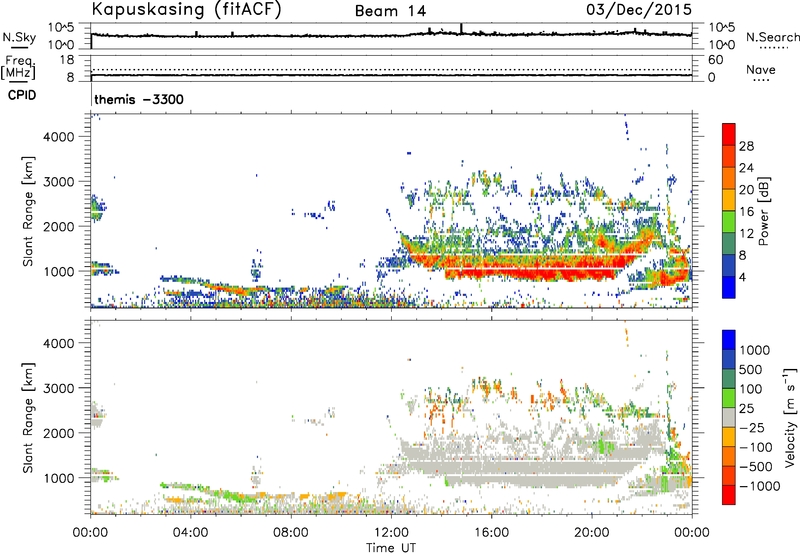Click the '60' label right of the frequency panel
800x554 pixels.
coord(716,60)
